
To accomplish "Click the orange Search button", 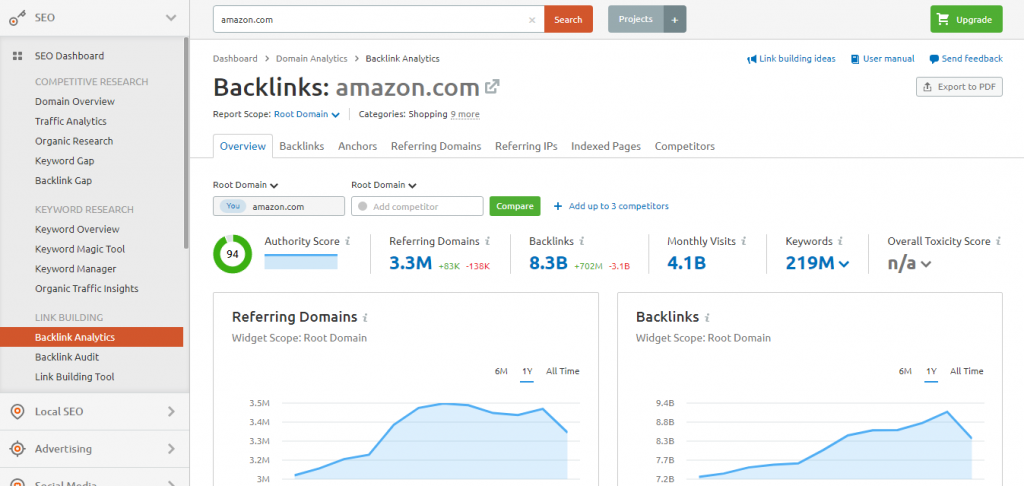I will tap(568, 20).
